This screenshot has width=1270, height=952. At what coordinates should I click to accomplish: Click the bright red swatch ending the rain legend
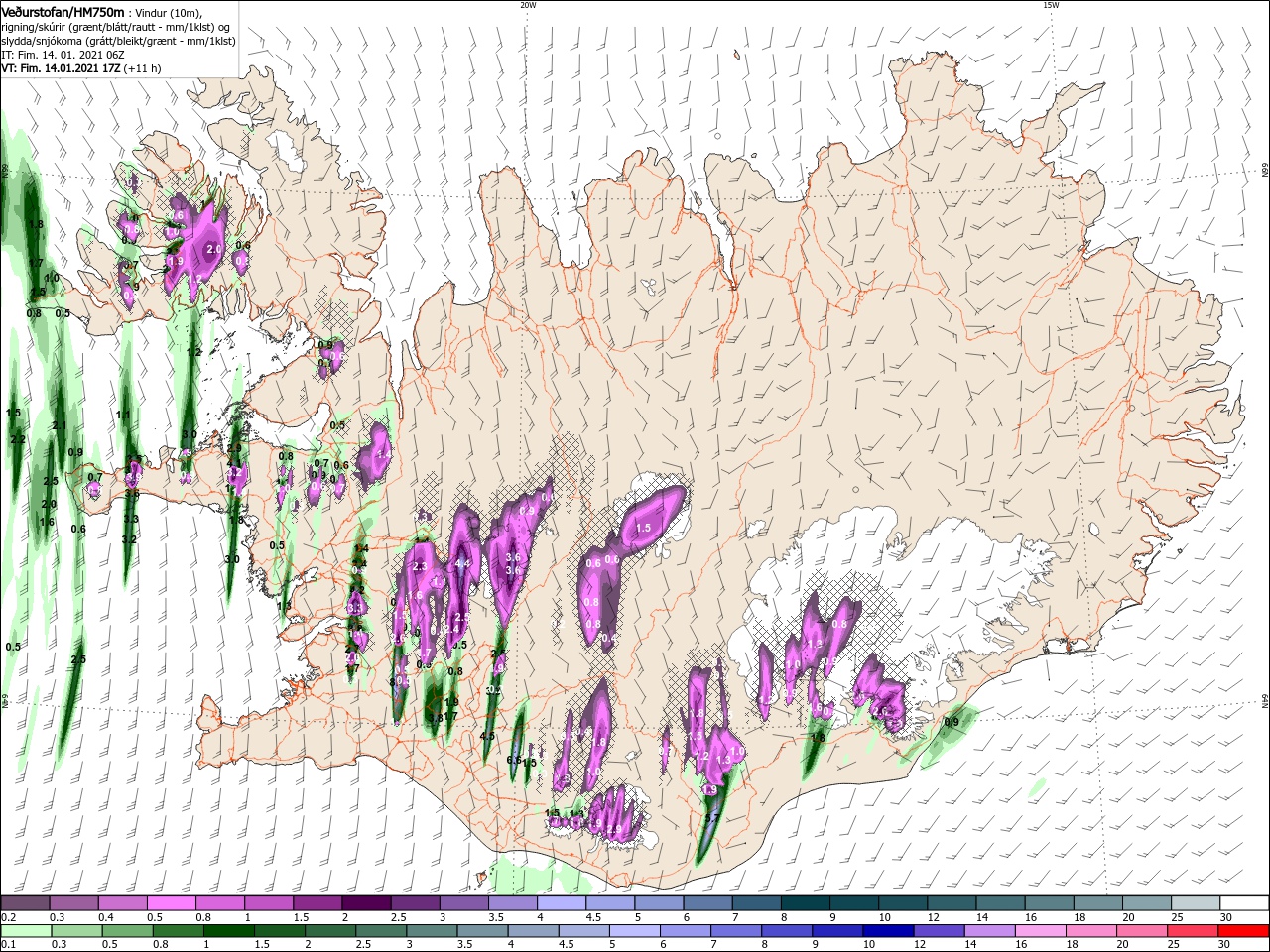coord(1244,931)
